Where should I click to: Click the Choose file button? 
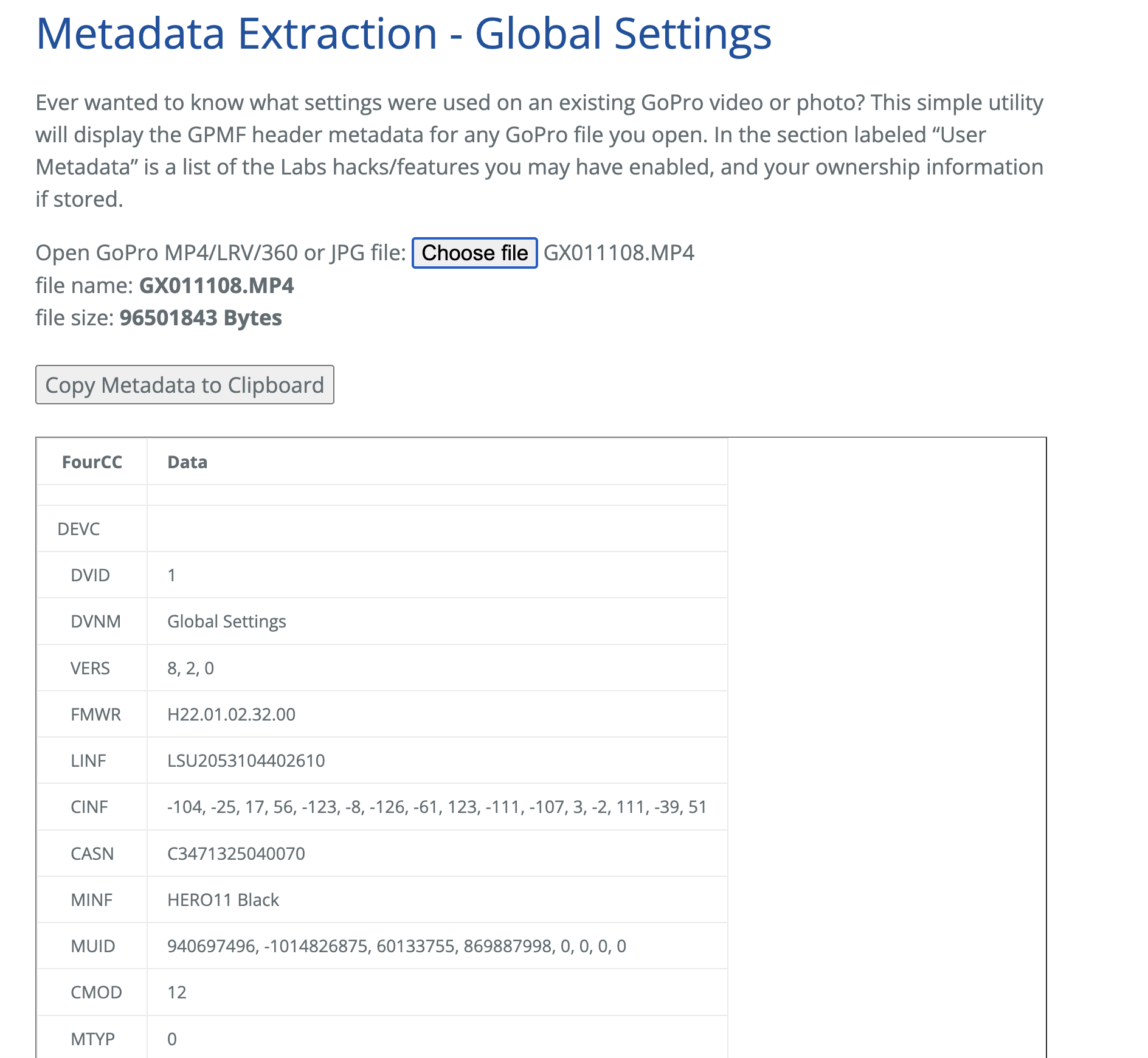[474, 253]
